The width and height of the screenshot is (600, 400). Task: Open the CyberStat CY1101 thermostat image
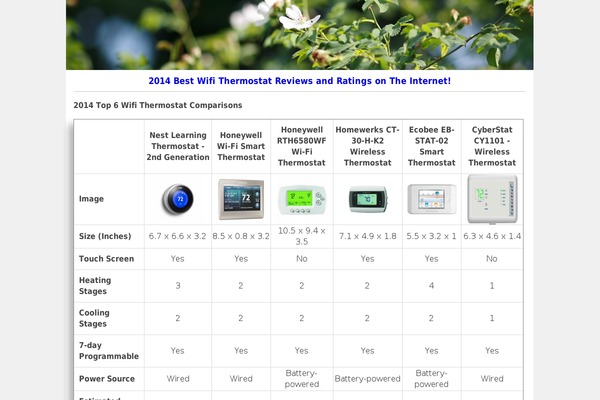(x=492, y=199)
